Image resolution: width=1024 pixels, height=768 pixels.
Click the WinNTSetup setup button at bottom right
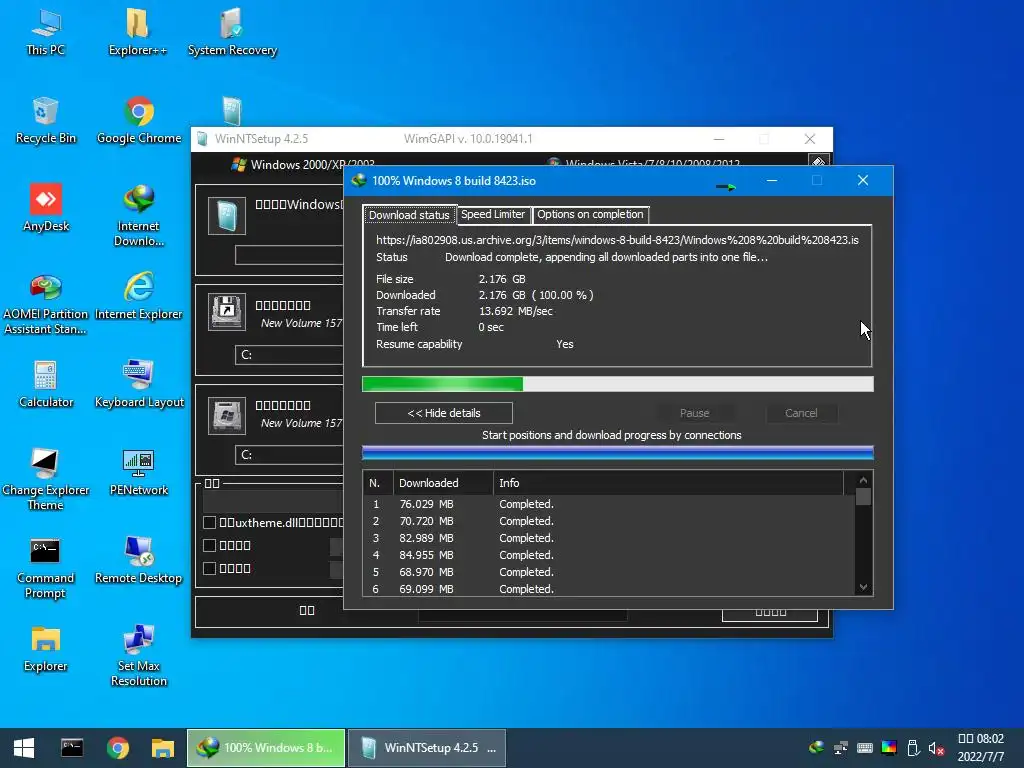[x=770, y=615]
